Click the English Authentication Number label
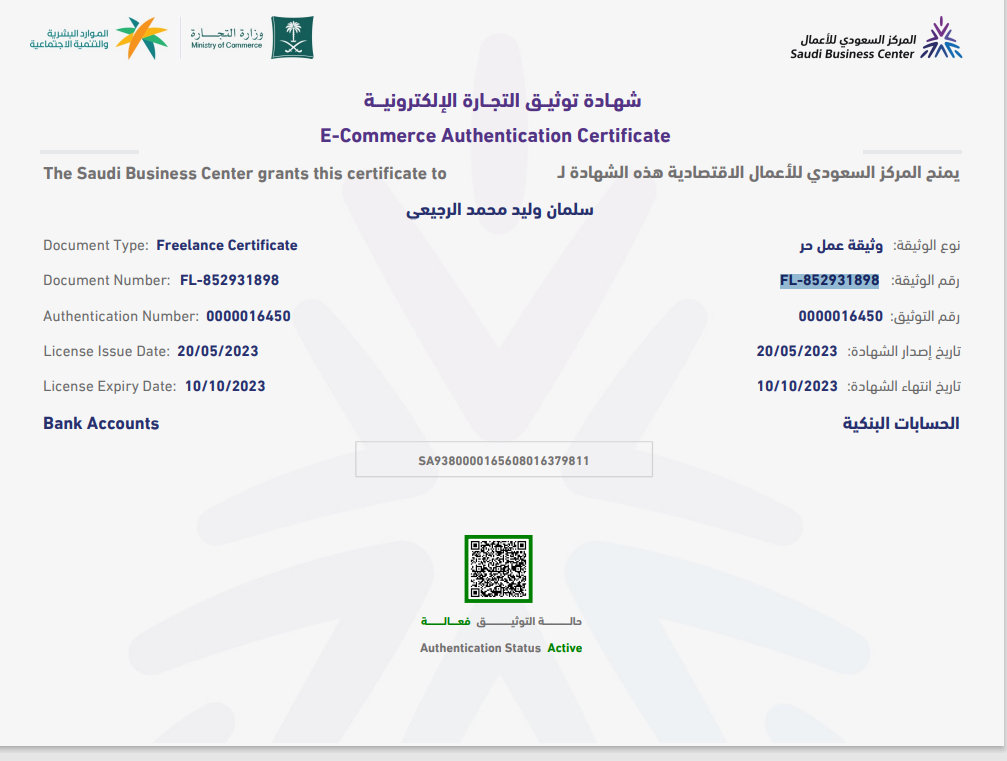Image resolution: width=1007 pixels, height=761 pixels. coord(121,316)
